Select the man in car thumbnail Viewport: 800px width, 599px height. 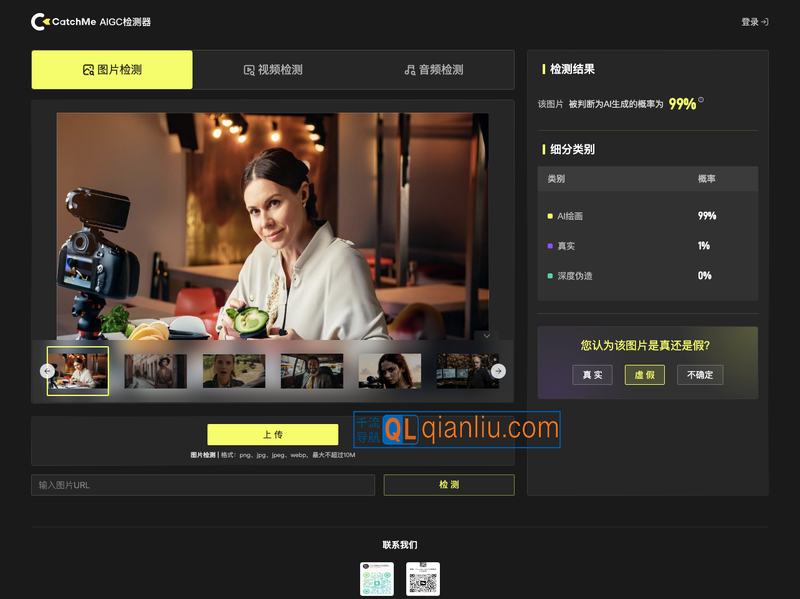(x=311, y=371)
